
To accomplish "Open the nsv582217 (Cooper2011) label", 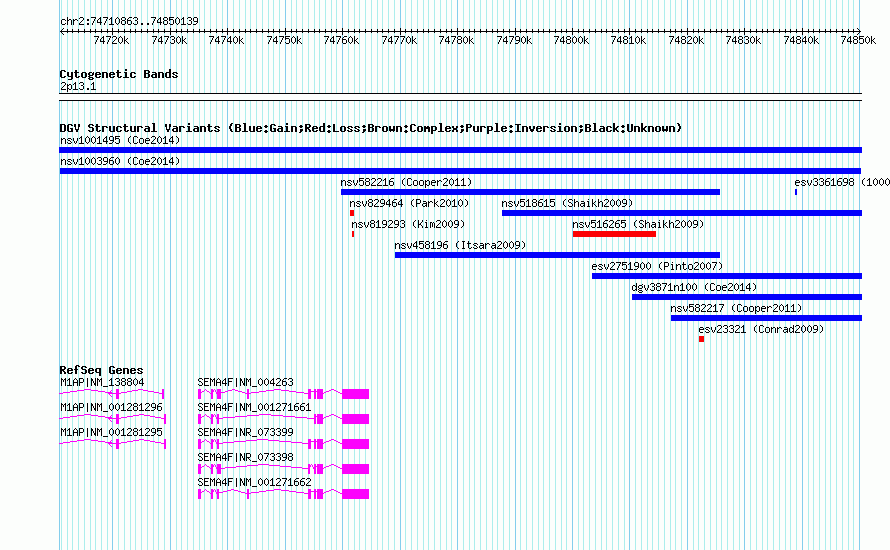I will coord(736,308).
